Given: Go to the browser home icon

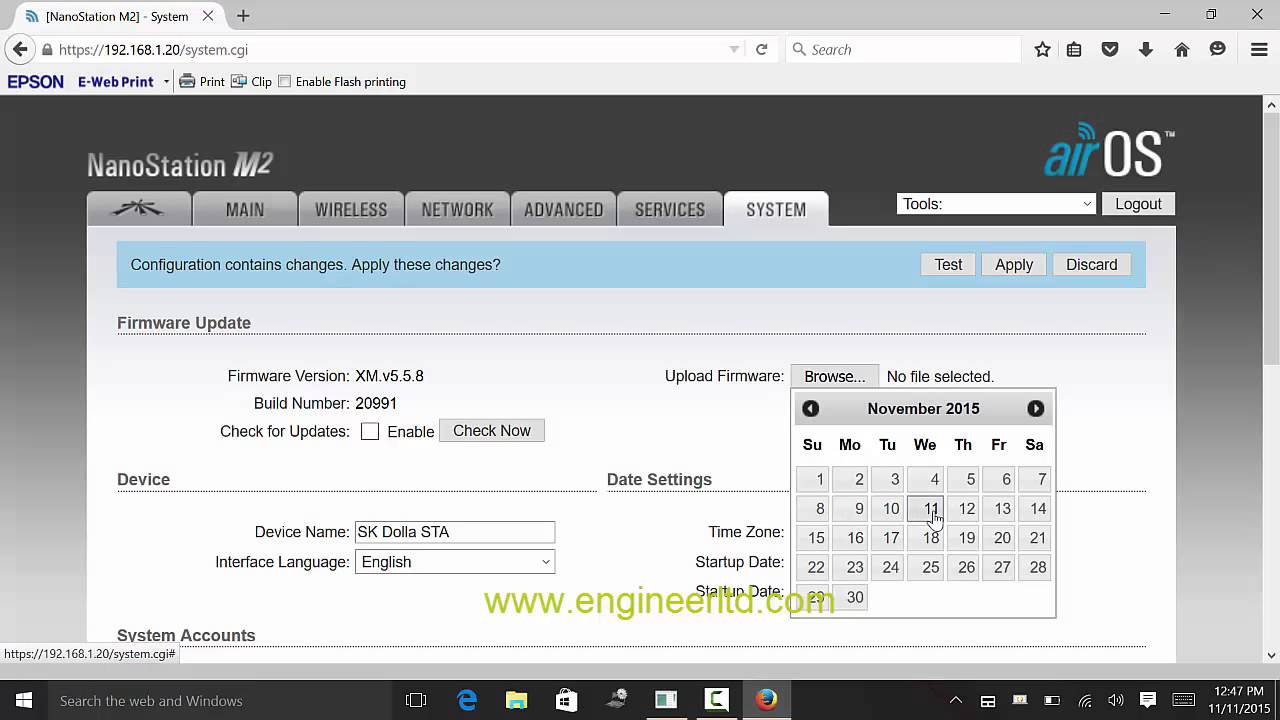Looking at the screenshot, I should (x=1182, y=49).
